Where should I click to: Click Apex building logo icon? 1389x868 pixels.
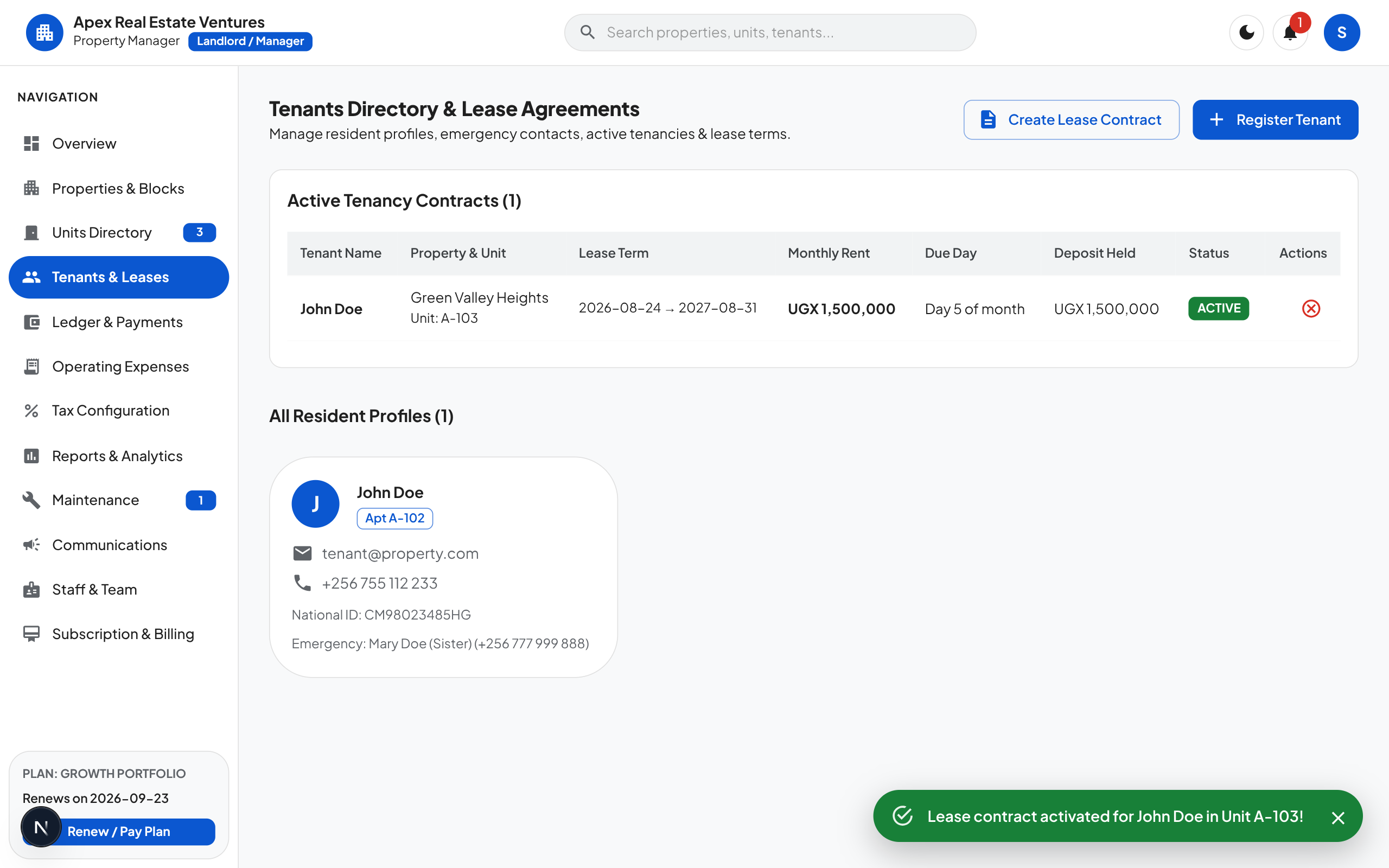click(45, 33)
